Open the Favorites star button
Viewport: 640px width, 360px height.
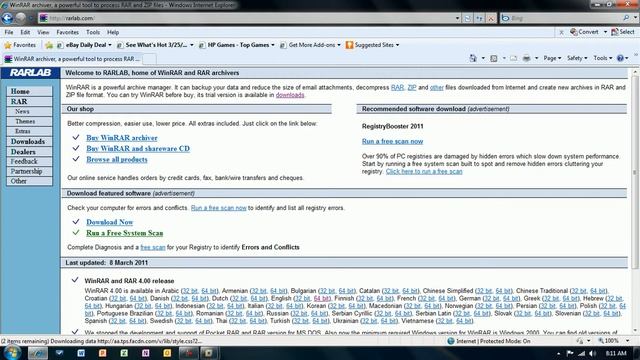pos(20,45)
